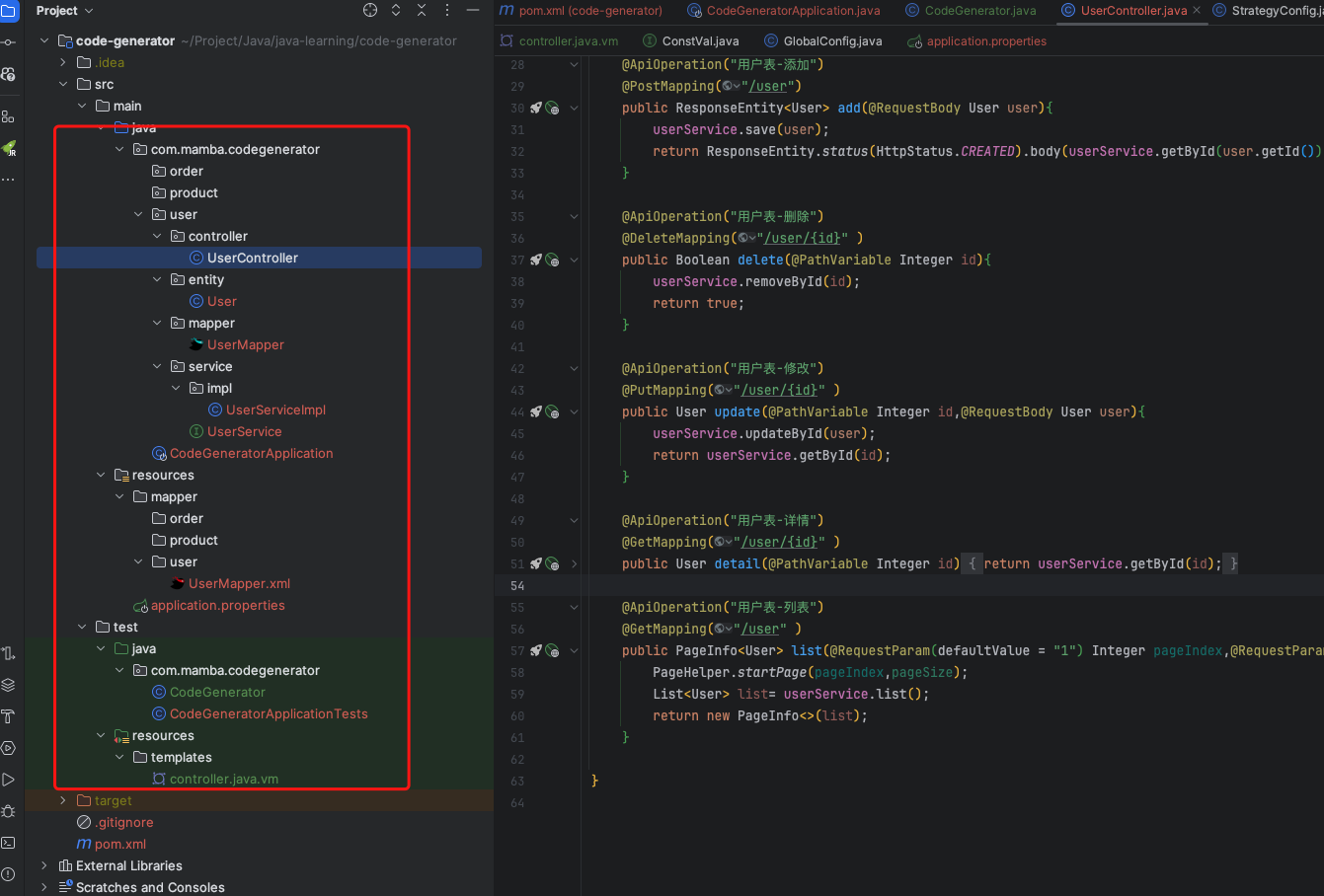The image size is (1324, 896).
Task: Open the Commit tool window icon
Action: tap(9, 42)
